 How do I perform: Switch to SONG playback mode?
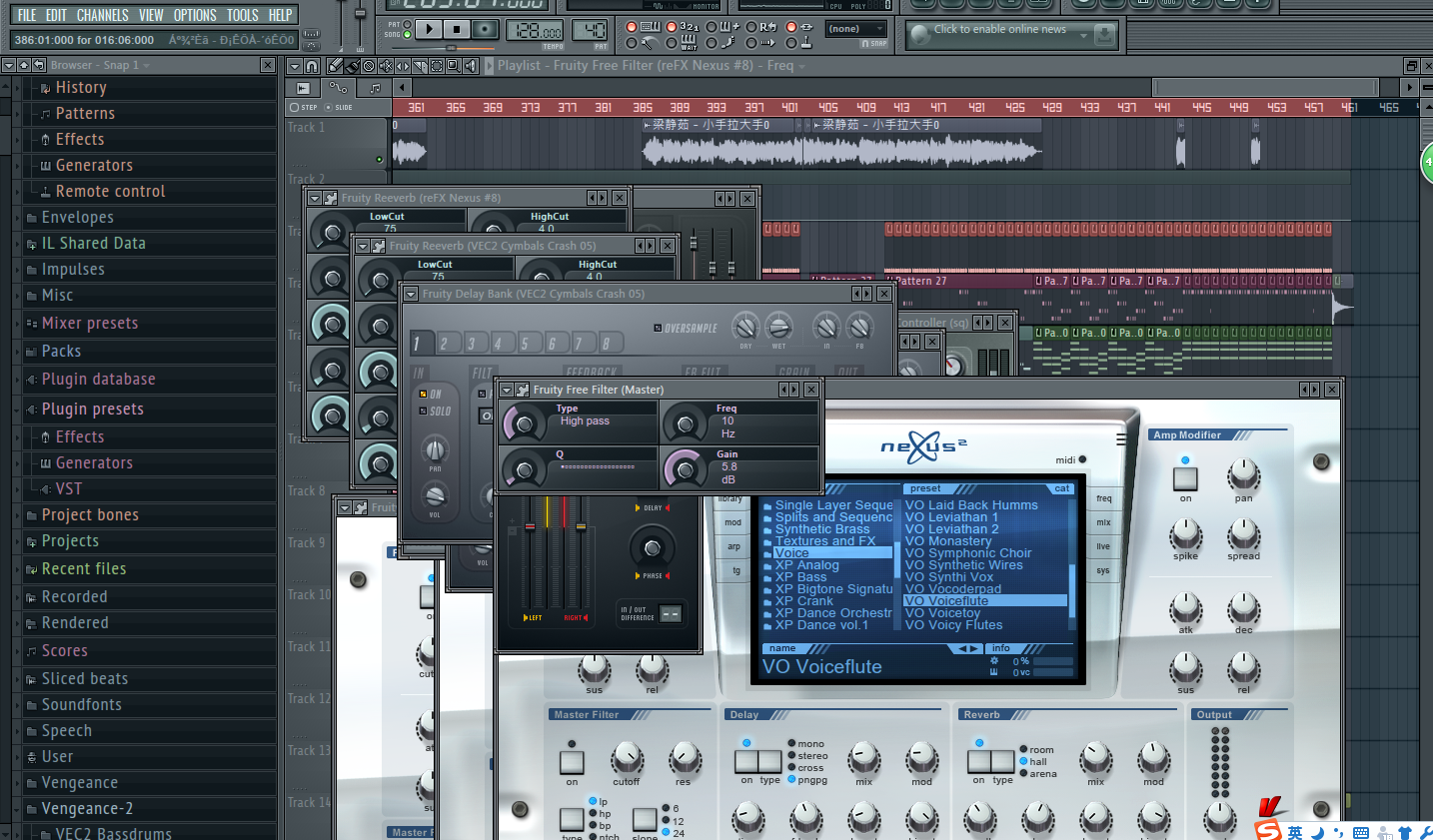(x=407, y=34)
